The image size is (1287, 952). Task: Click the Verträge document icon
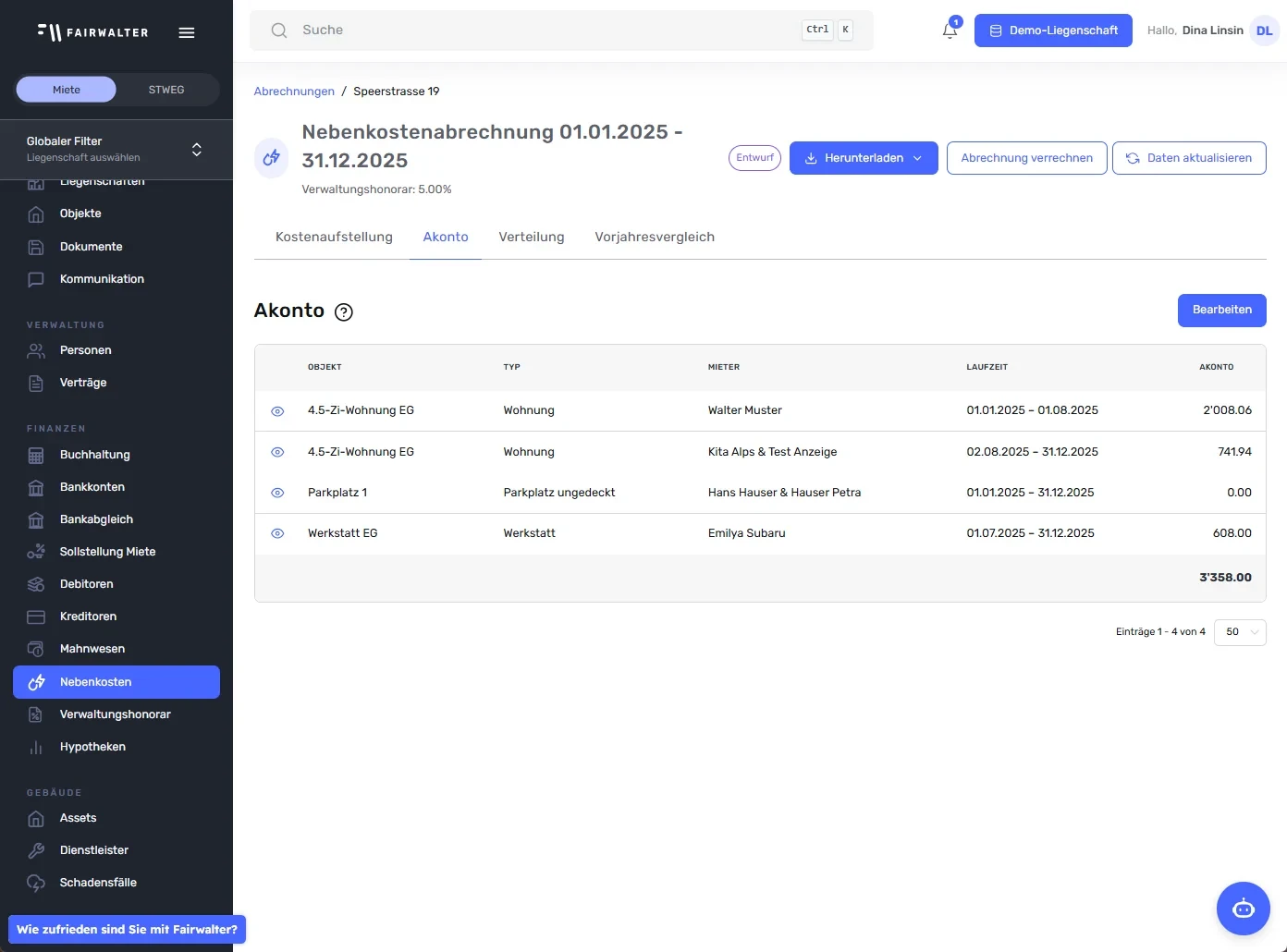pyautogui.click(x=36, y=383)
